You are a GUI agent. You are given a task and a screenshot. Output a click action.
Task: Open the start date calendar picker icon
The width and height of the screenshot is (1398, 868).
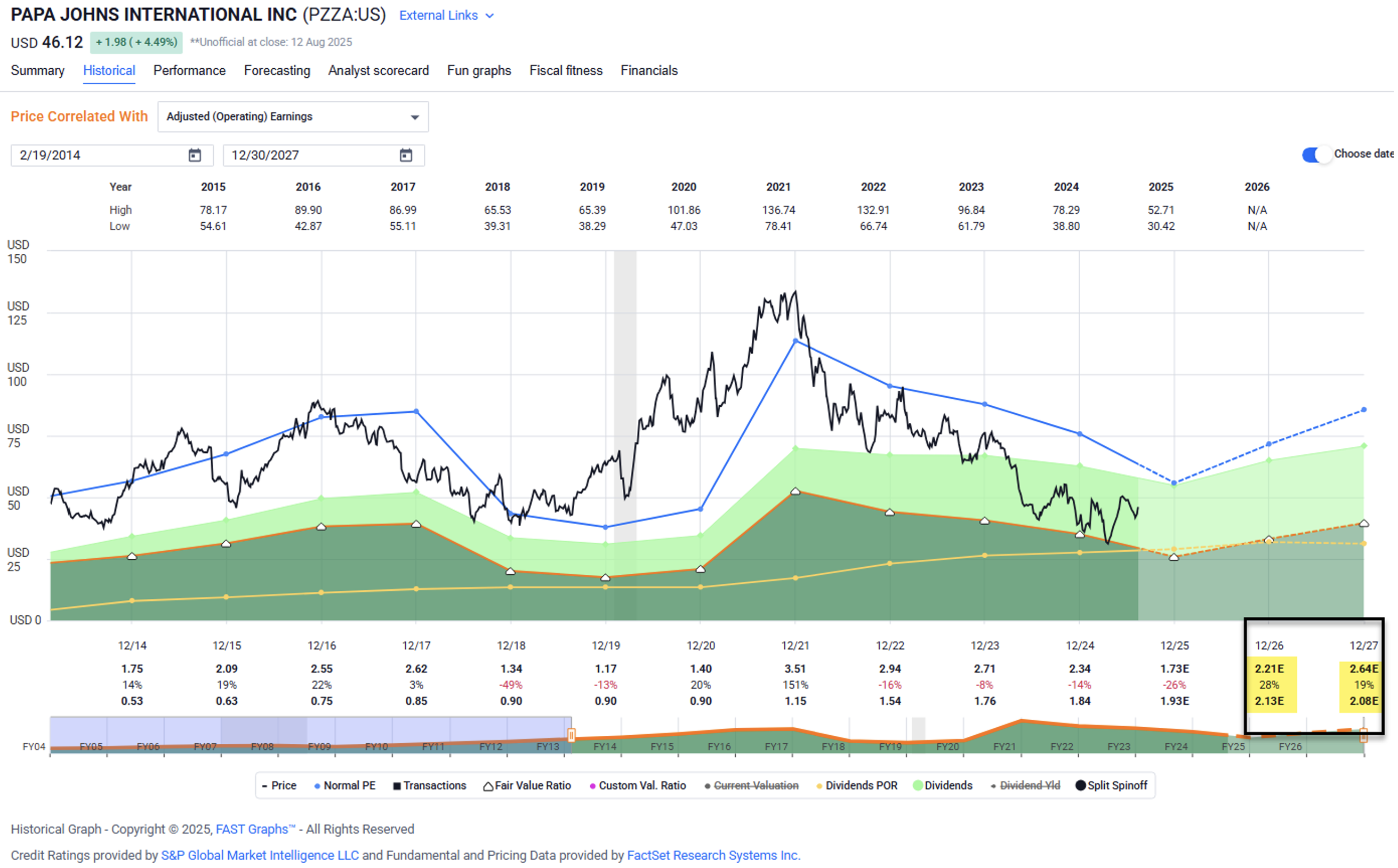195,155
